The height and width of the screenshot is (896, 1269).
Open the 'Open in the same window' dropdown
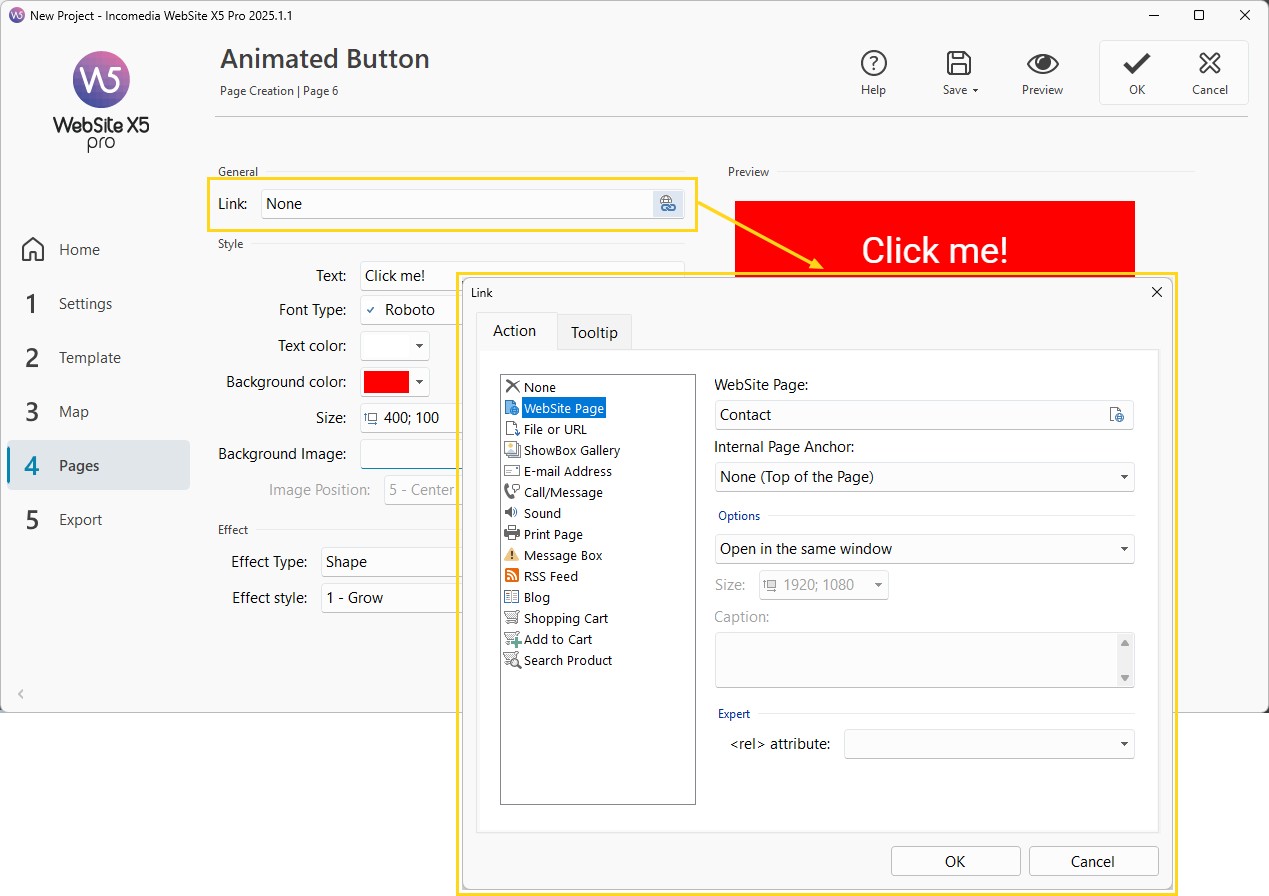click(924, 549)
